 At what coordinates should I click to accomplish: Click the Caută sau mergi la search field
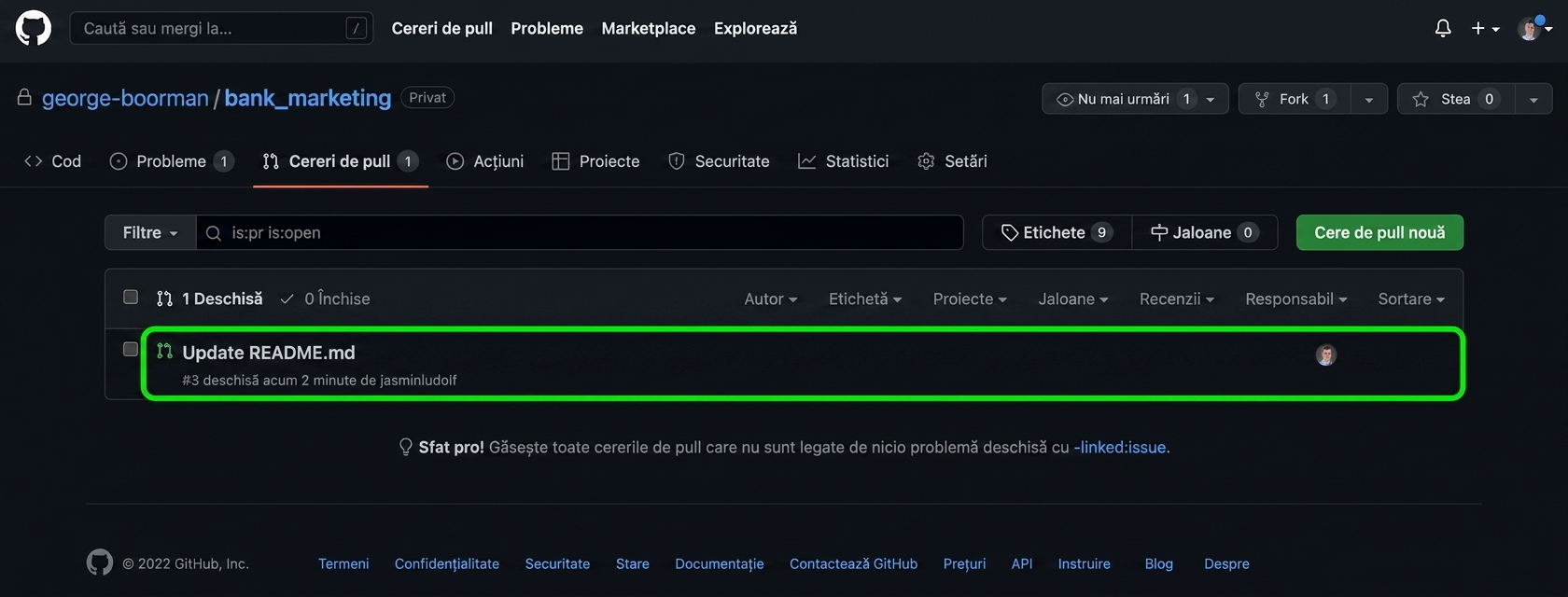tap(221, 28)
